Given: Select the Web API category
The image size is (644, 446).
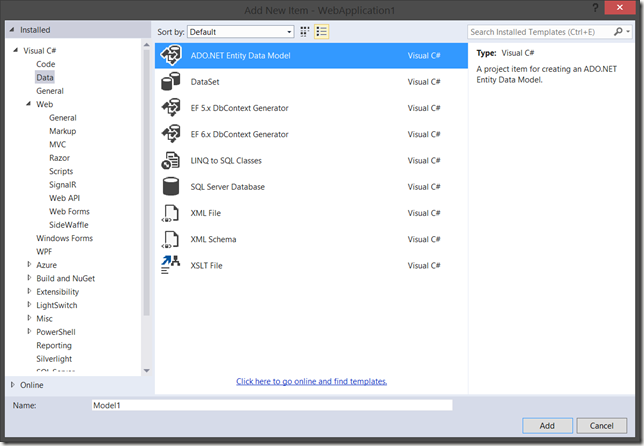Looking at the screenshot, I should (64, 198).
